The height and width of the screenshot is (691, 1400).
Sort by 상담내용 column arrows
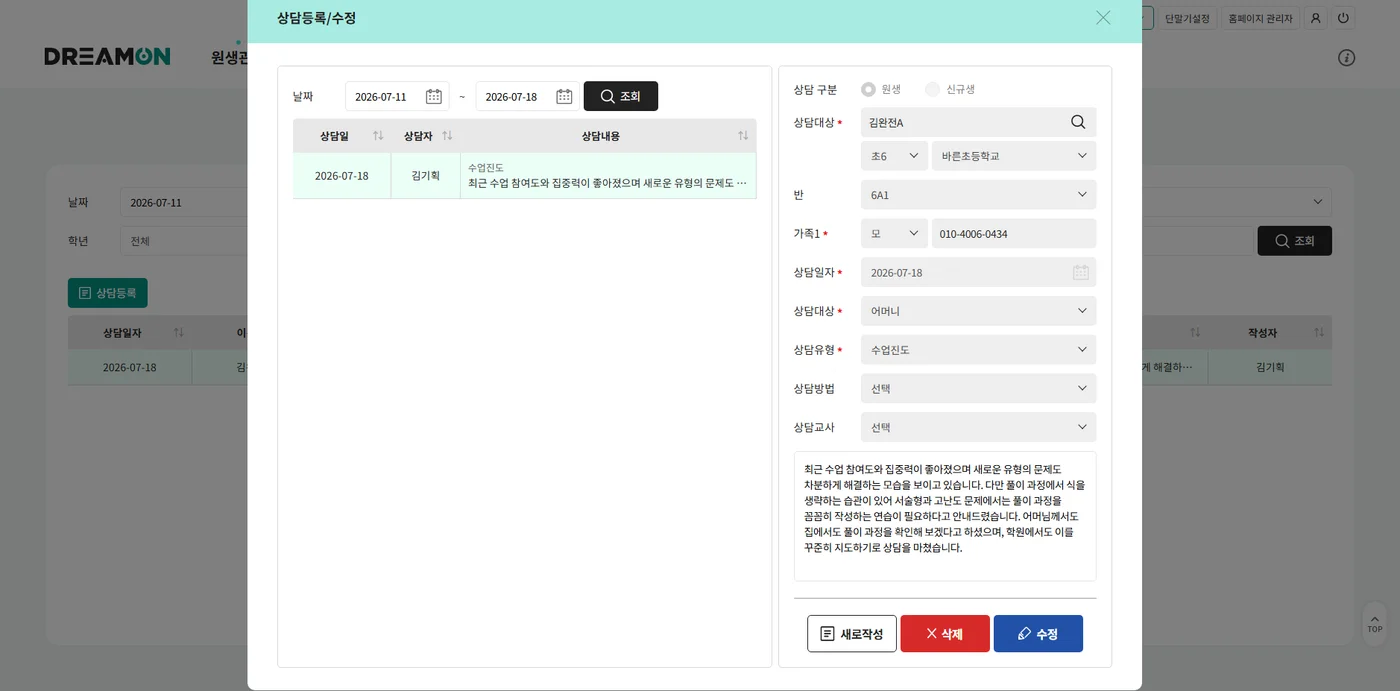[x=743, y=136]
